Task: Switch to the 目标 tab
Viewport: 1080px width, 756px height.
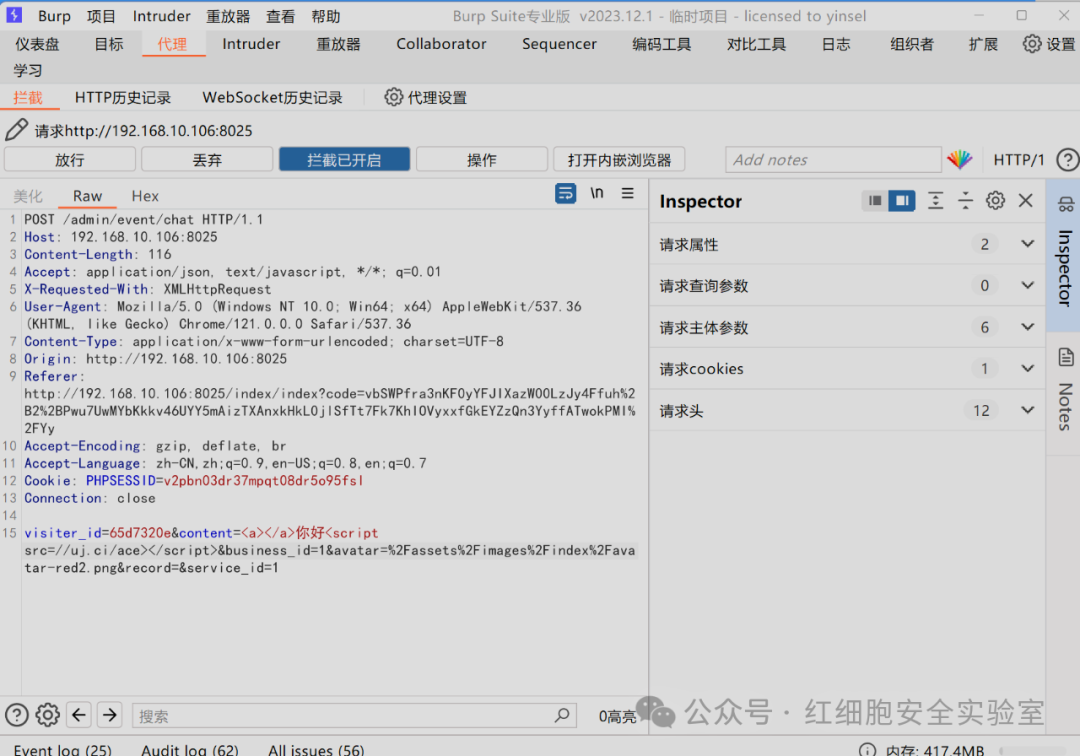Action: tap(109, 44)
